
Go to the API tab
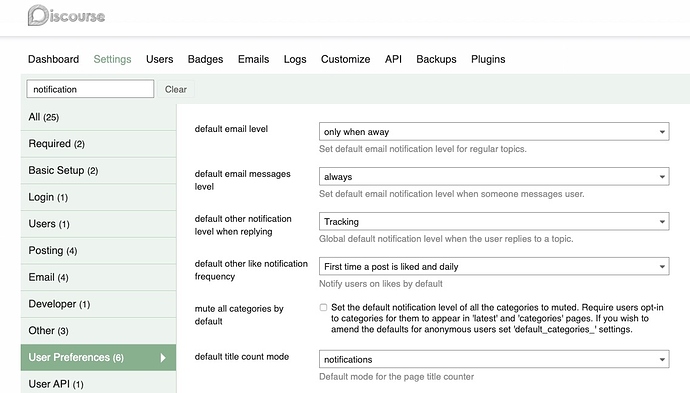click(x=393, y=59)
